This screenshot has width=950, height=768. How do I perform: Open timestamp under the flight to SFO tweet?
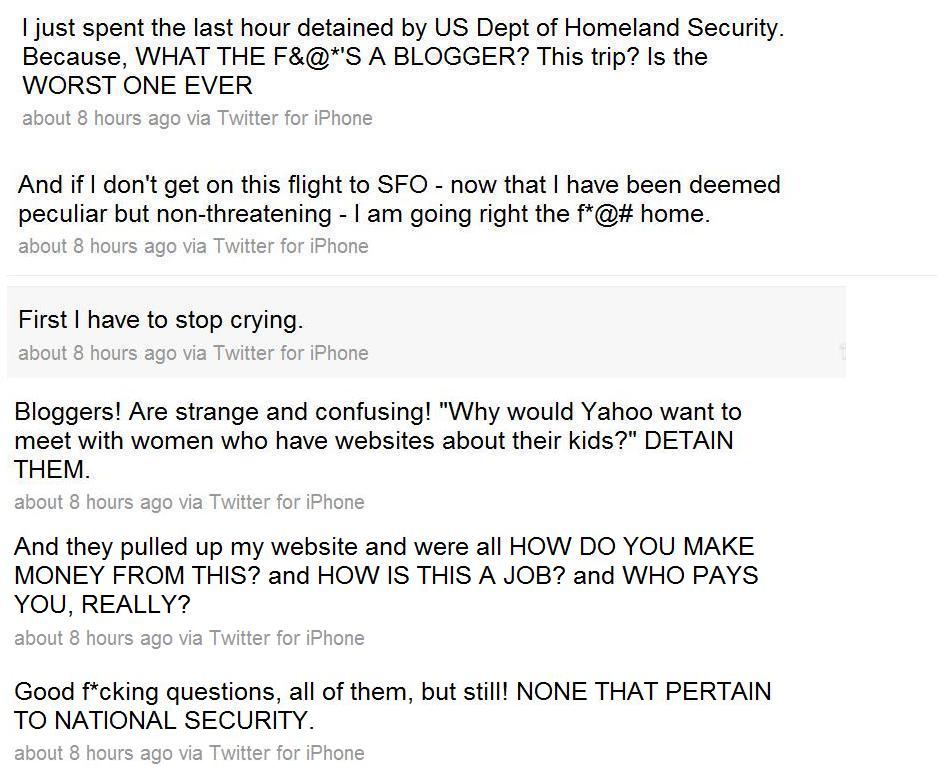(x=98, y=247)
